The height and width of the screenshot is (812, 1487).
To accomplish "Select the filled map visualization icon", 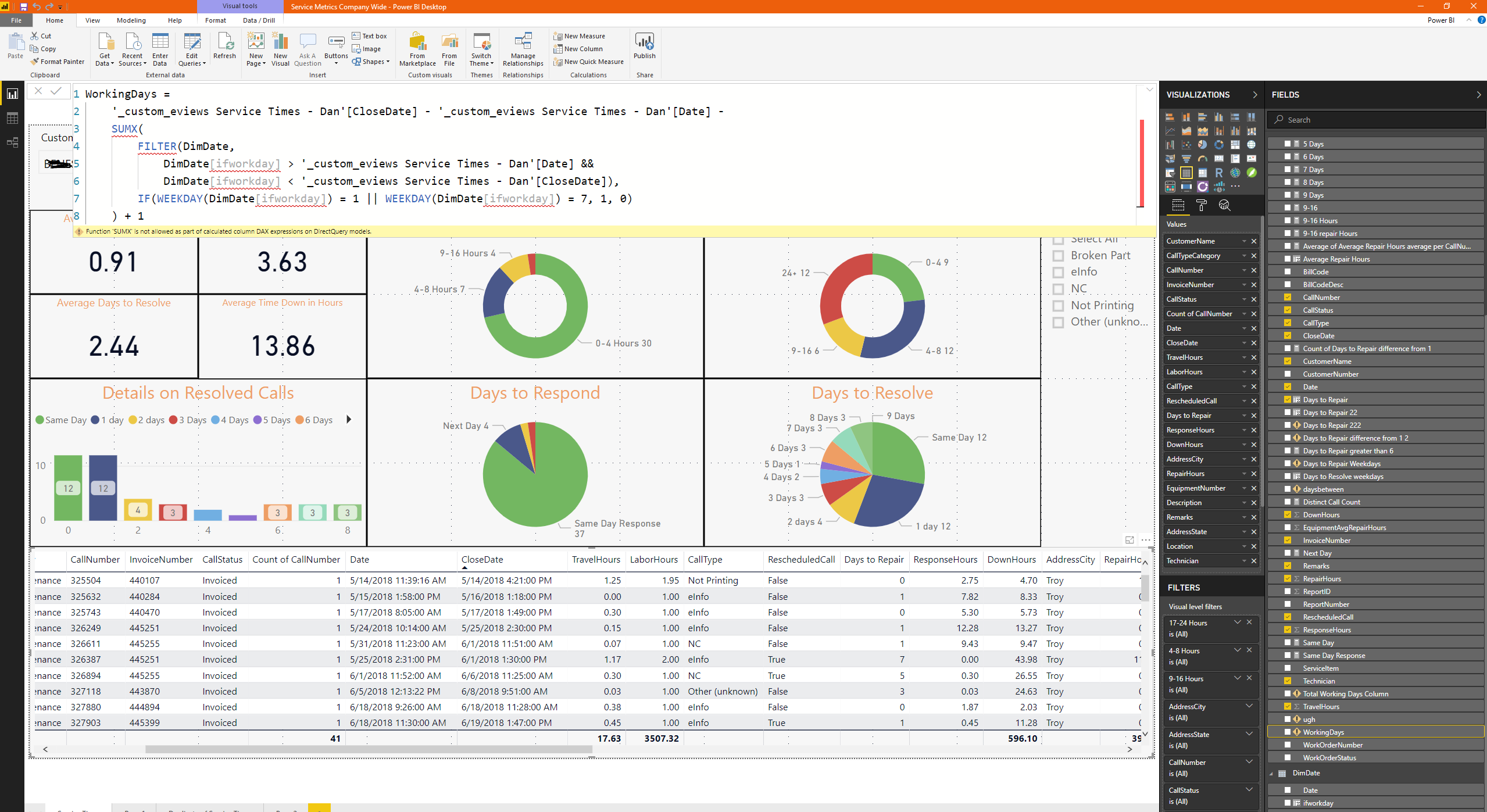I will pos(1170,159).
